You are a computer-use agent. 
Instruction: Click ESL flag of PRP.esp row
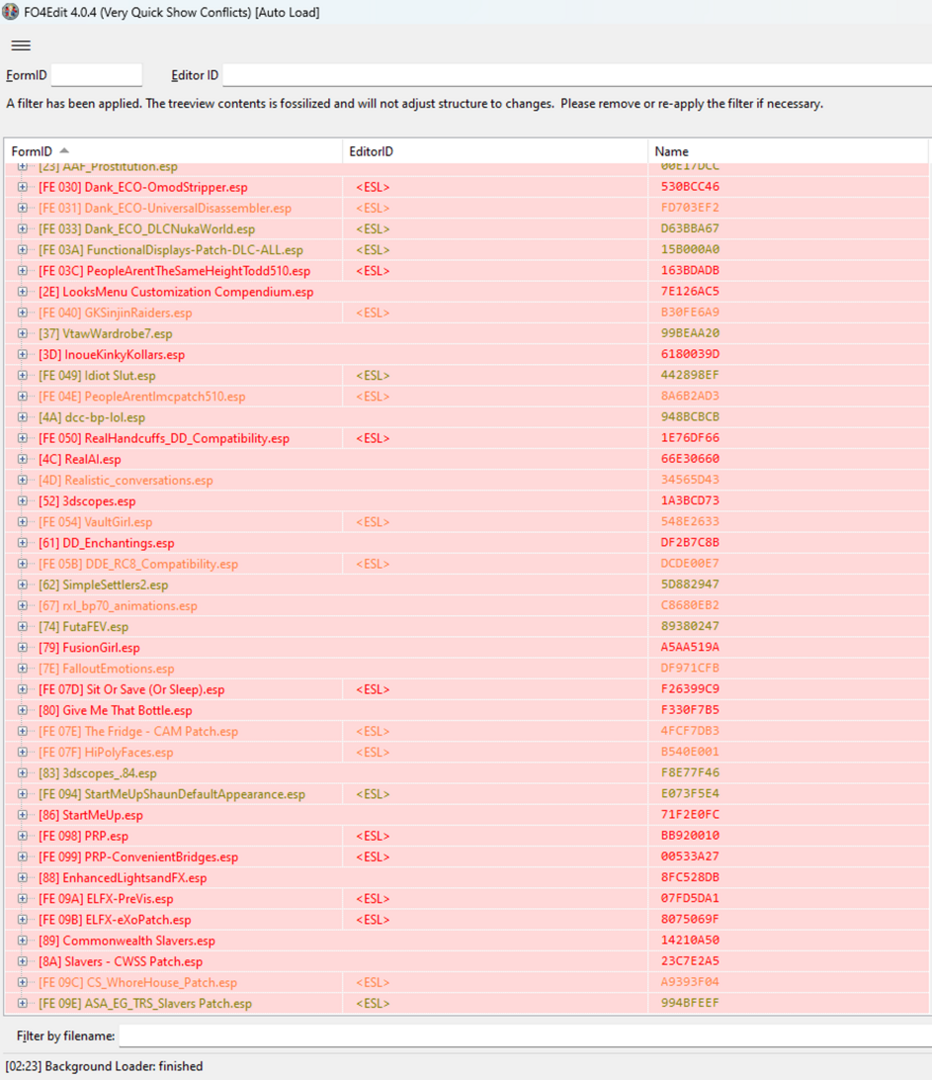tap(373, 835)
